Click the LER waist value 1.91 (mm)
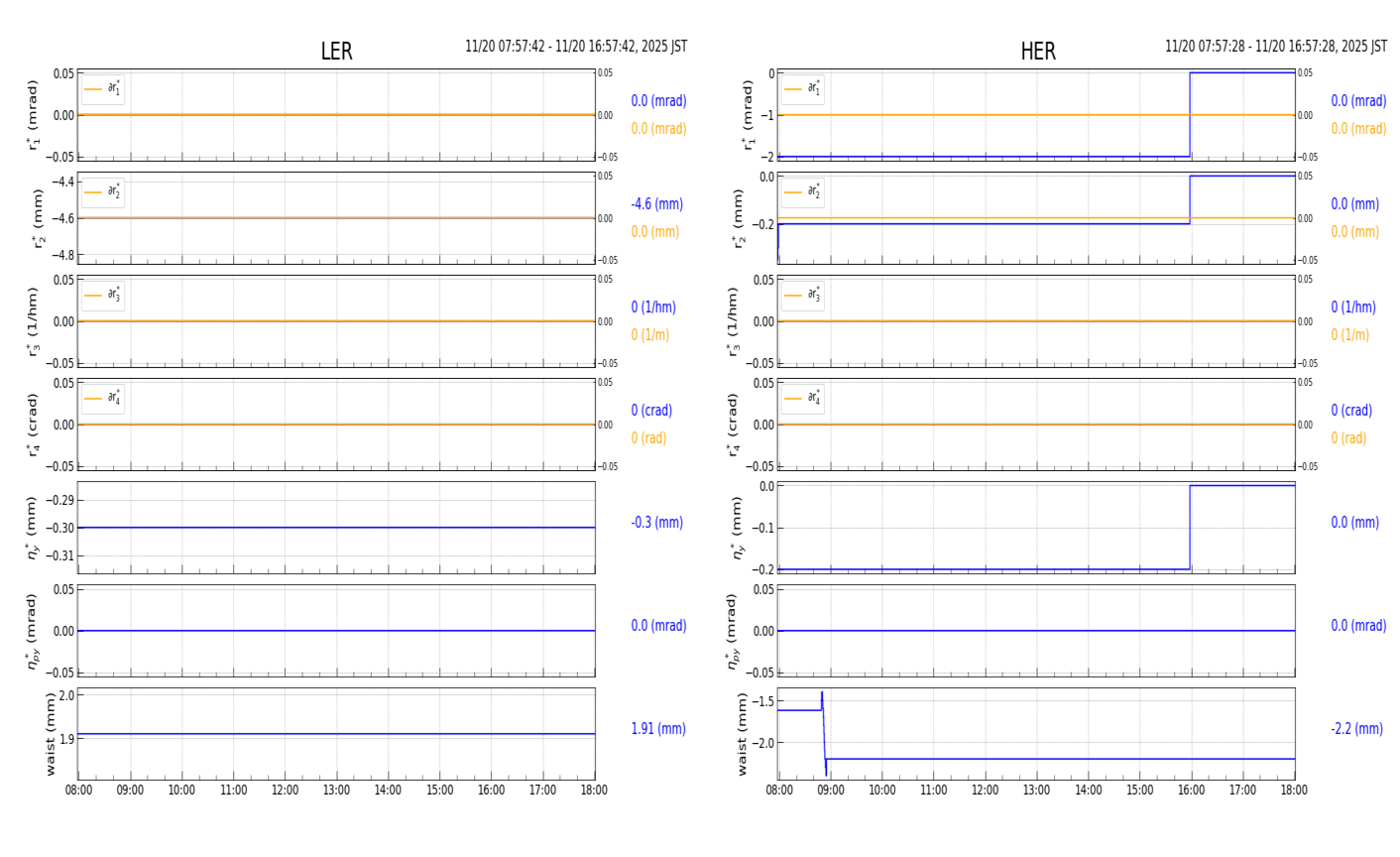 click(658, 729)
